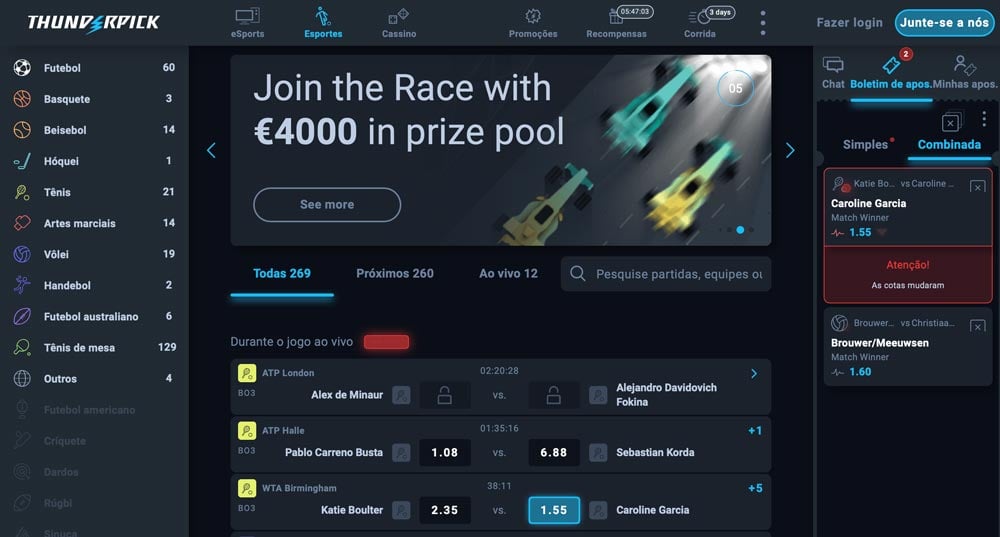1000x537 pixels.
Task: Open the Recompensas gift icon
Action: pos(615,16)
